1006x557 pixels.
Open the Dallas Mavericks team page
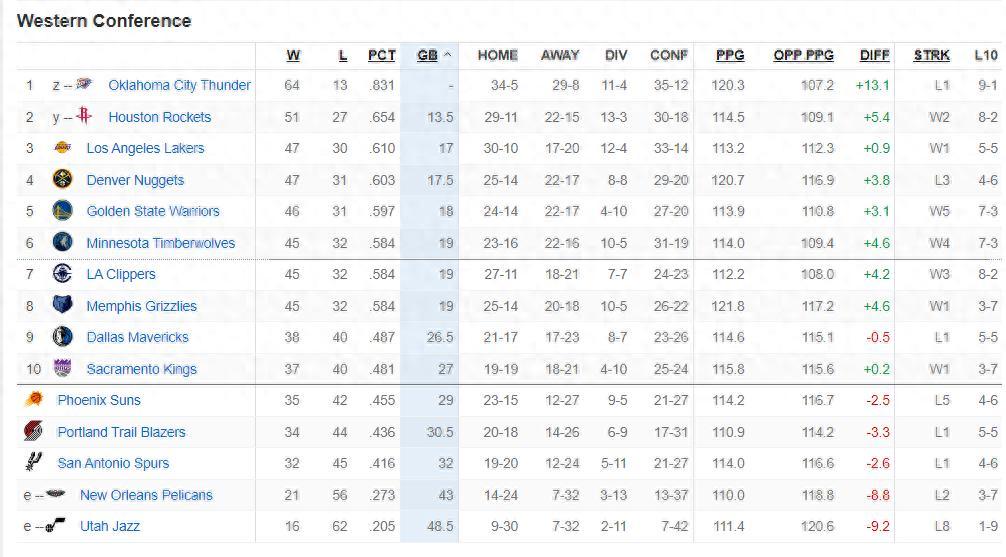(x=137, y=337)
